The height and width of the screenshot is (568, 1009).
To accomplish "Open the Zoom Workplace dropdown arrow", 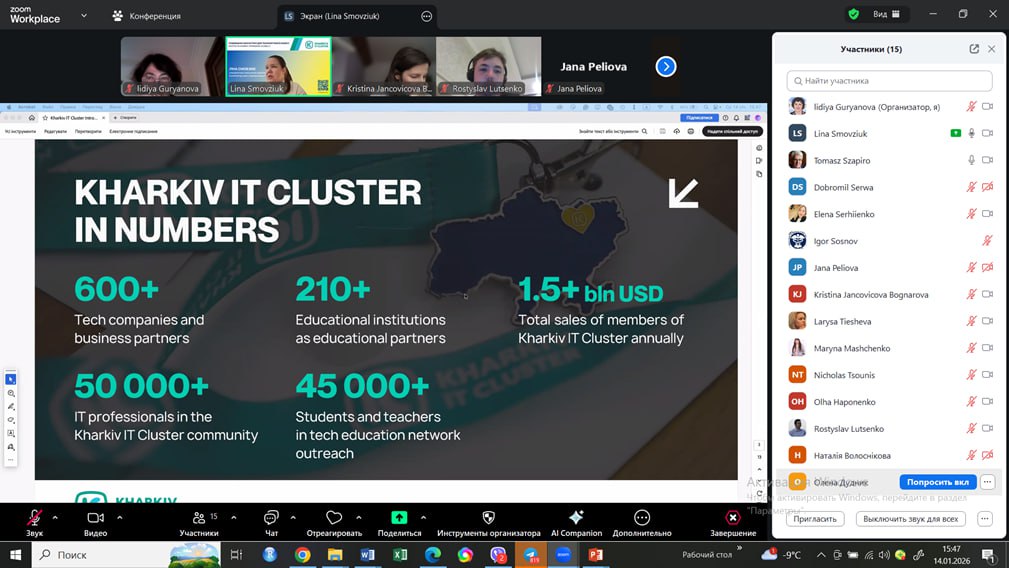I will pyautogui.click(x=82, y=16).
